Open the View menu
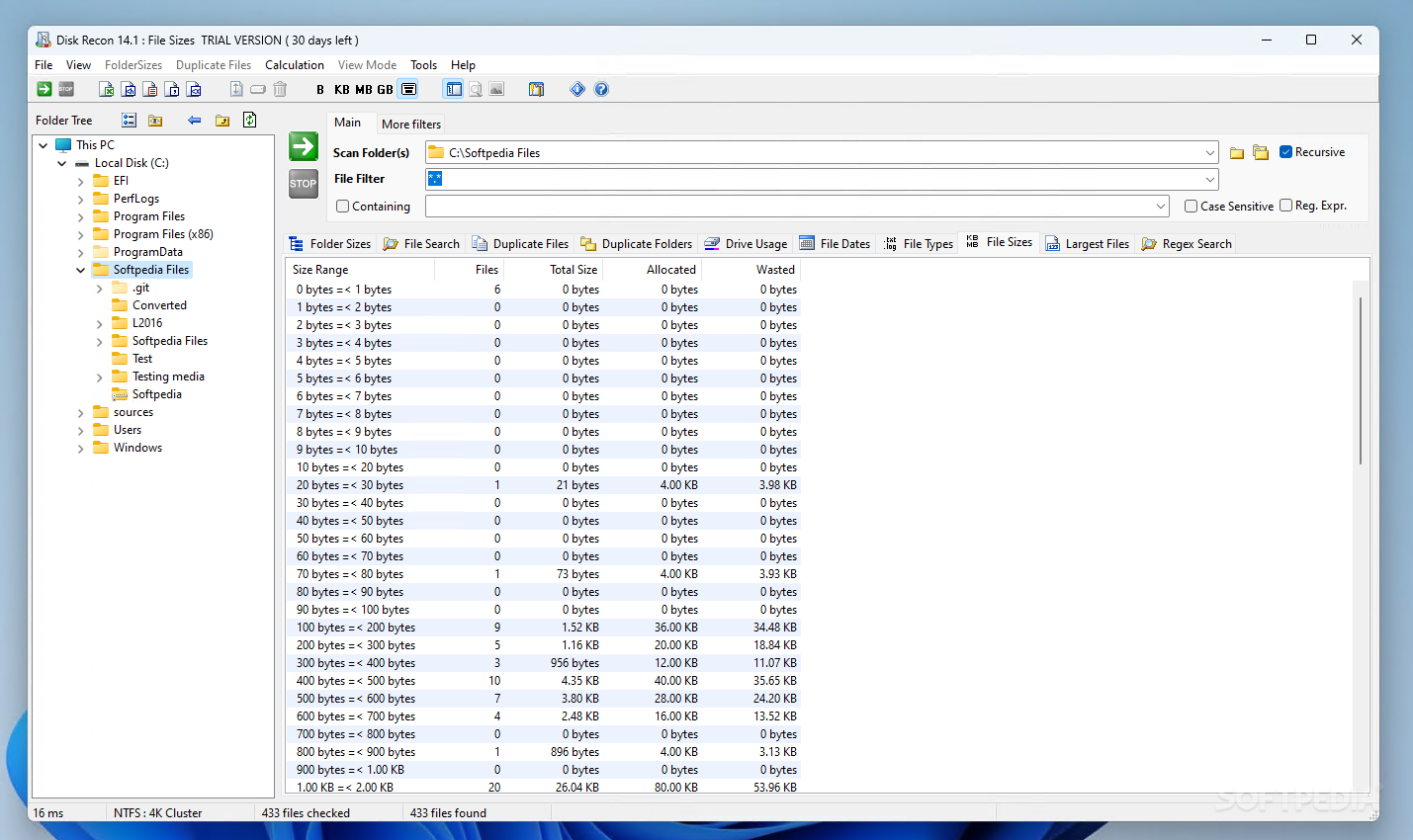The width and height of the screenshot is (1413, 840). pos(79,65)
